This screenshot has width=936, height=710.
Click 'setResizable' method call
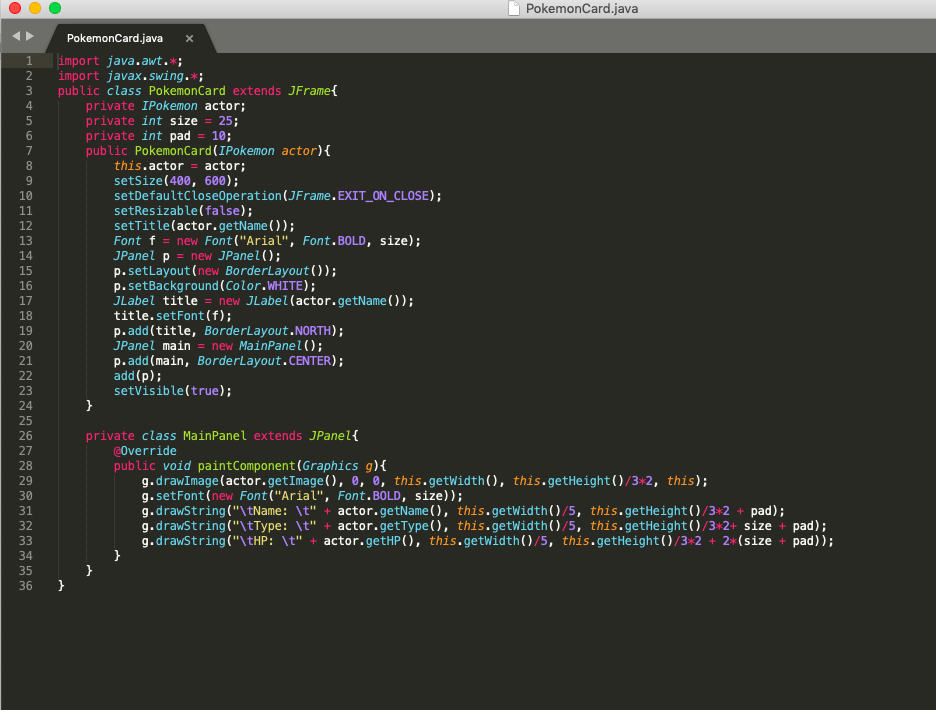156,211
